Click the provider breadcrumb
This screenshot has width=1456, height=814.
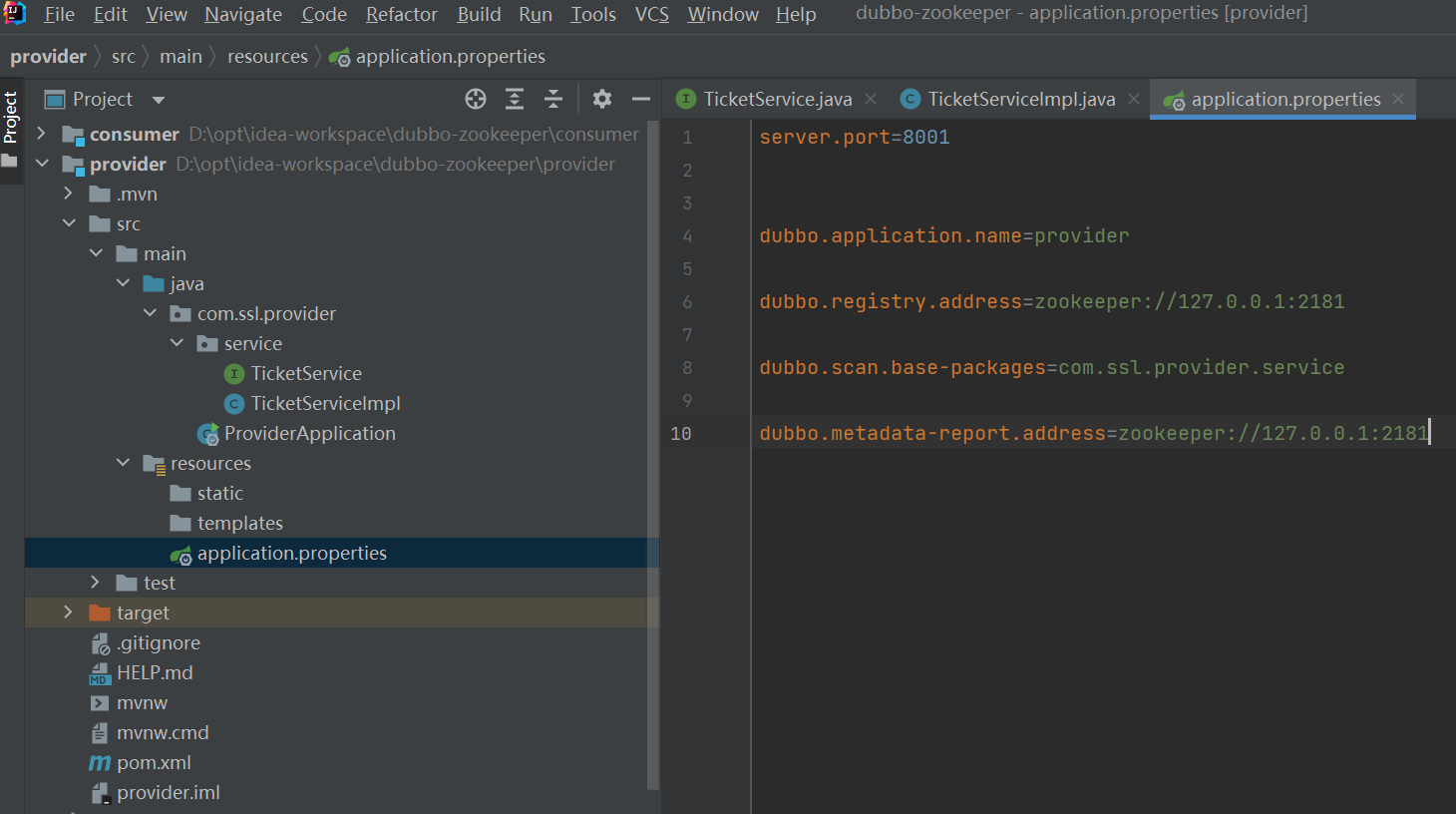48,57
